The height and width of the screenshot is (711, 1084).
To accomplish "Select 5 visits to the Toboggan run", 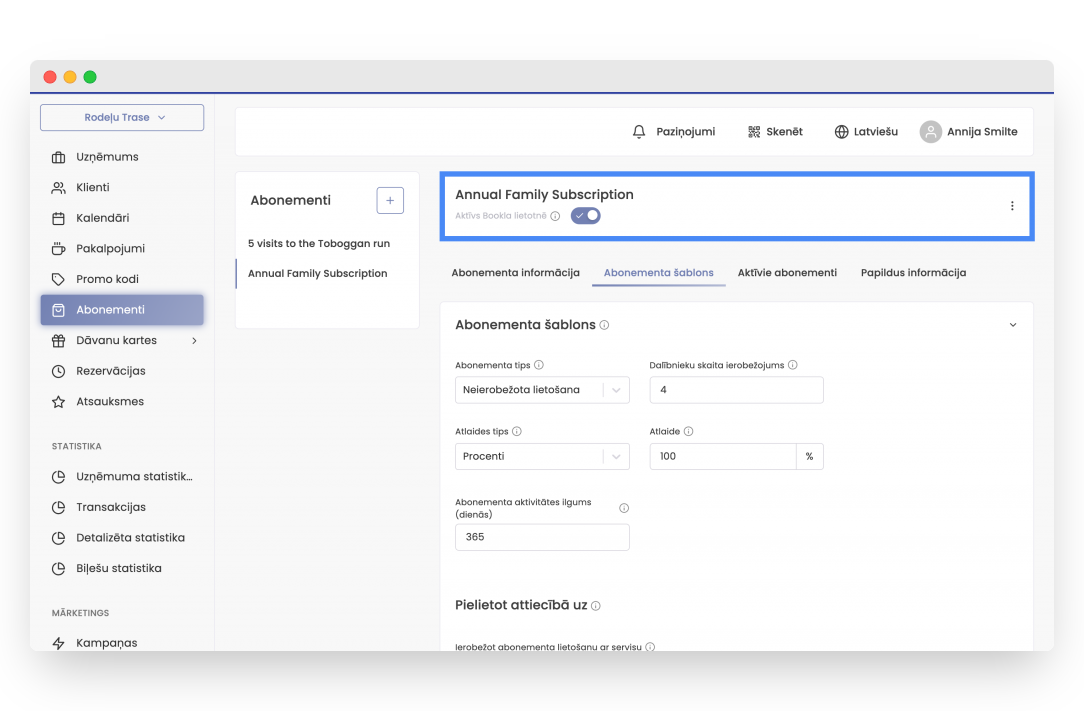I will tap(319, 244).
